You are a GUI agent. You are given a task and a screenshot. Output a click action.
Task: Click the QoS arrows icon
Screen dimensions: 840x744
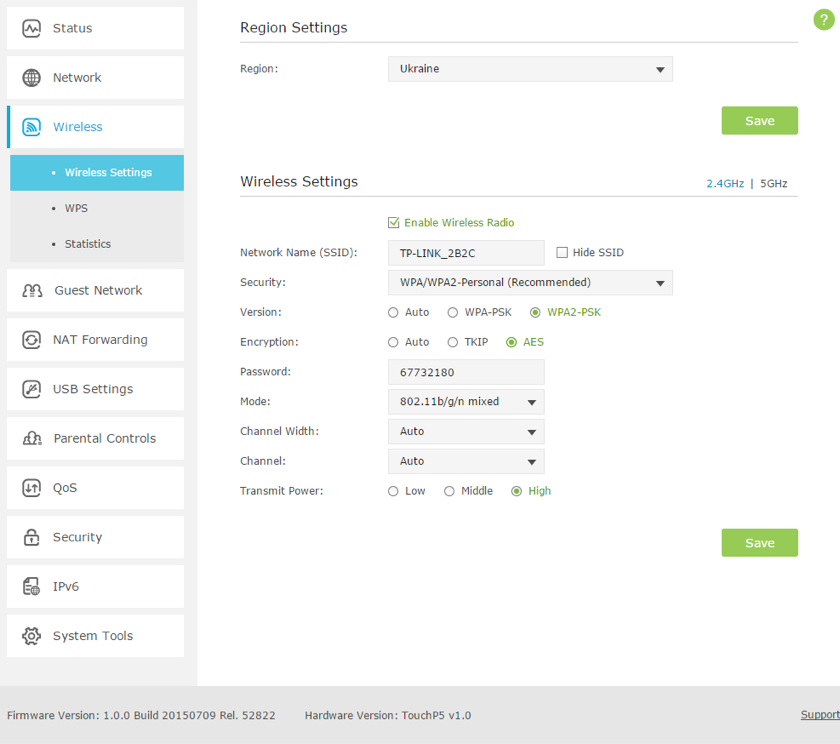pos(31,488)
